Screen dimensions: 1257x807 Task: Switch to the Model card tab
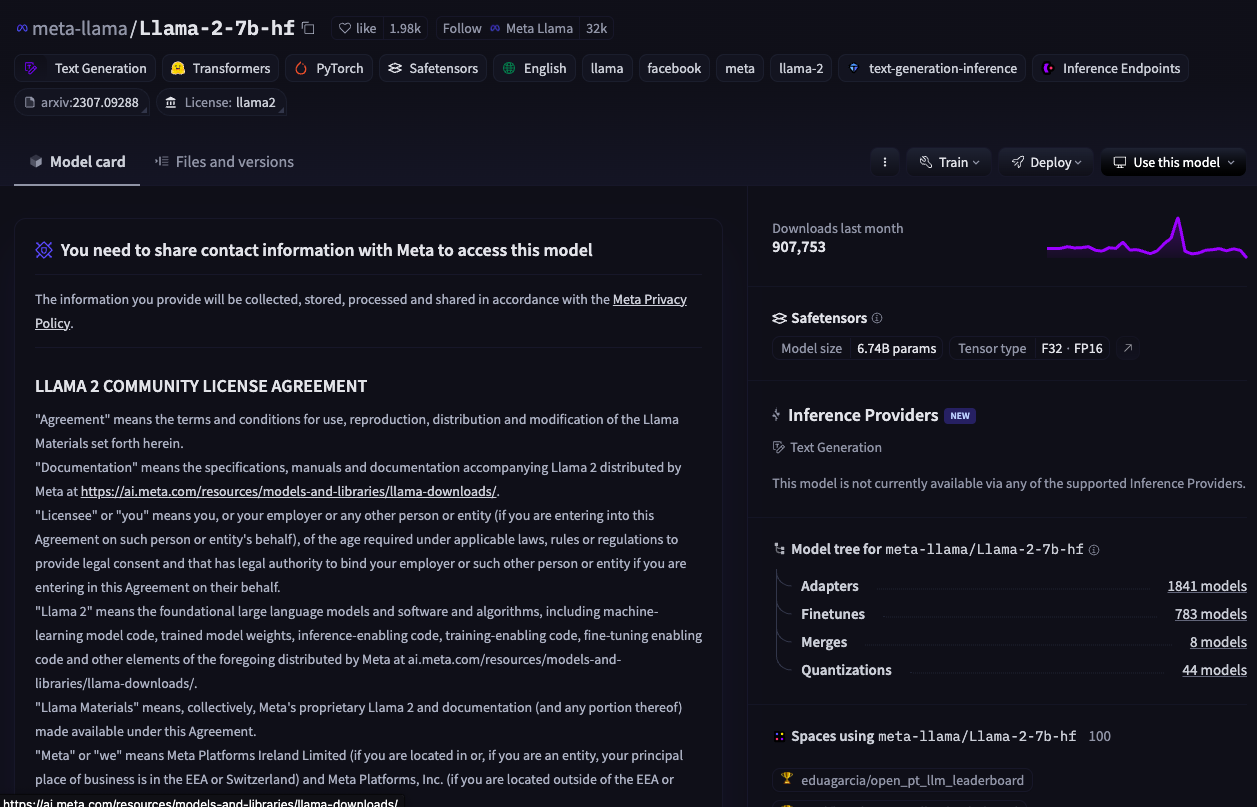[77, 161]
